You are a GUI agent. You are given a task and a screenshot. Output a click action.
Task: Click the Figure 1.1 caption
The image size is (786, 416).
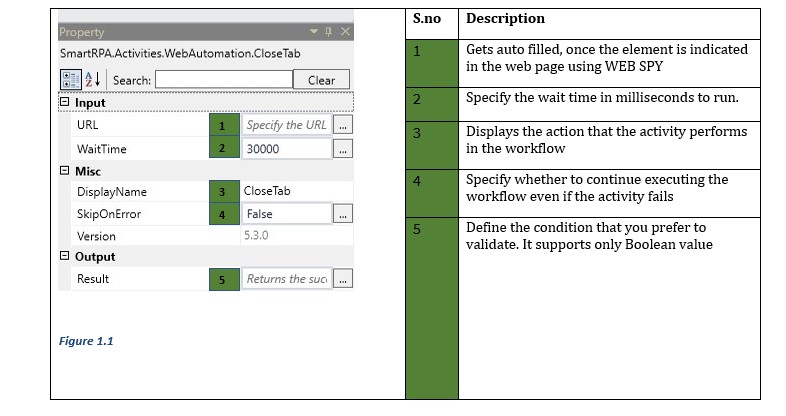coord(86,341)
